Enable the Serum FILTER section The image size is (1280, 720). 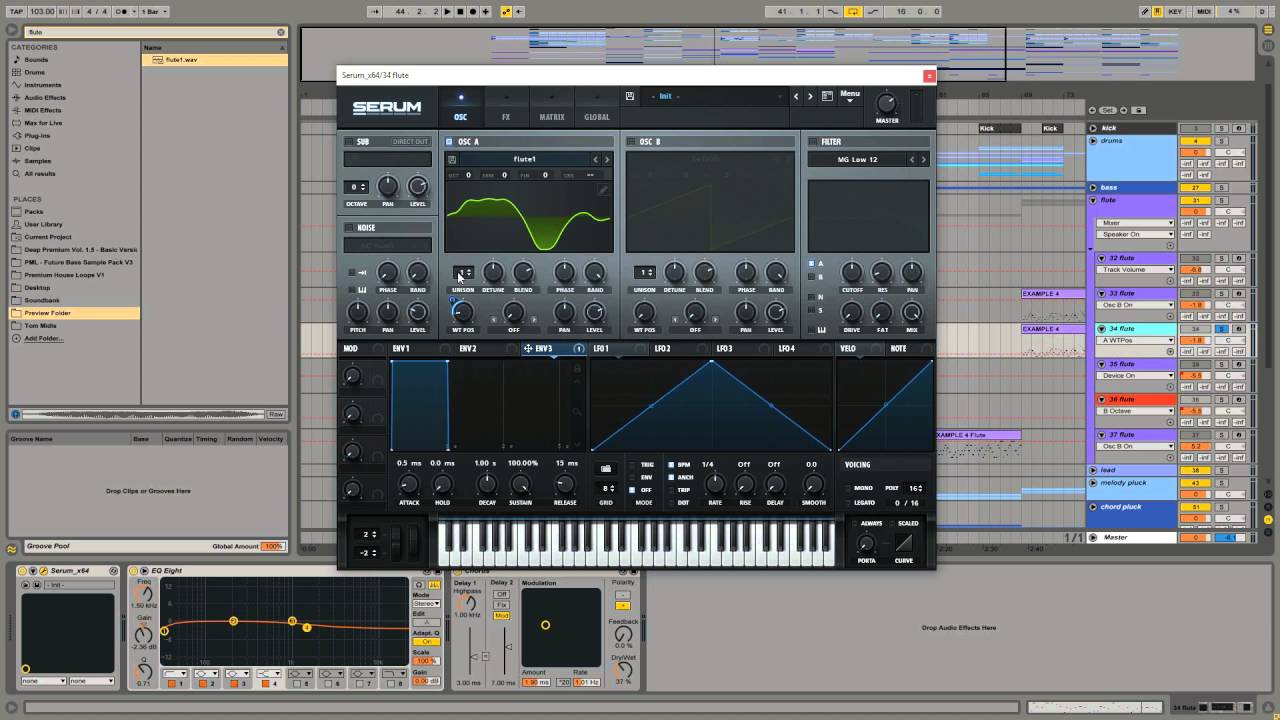pos(812,142)
